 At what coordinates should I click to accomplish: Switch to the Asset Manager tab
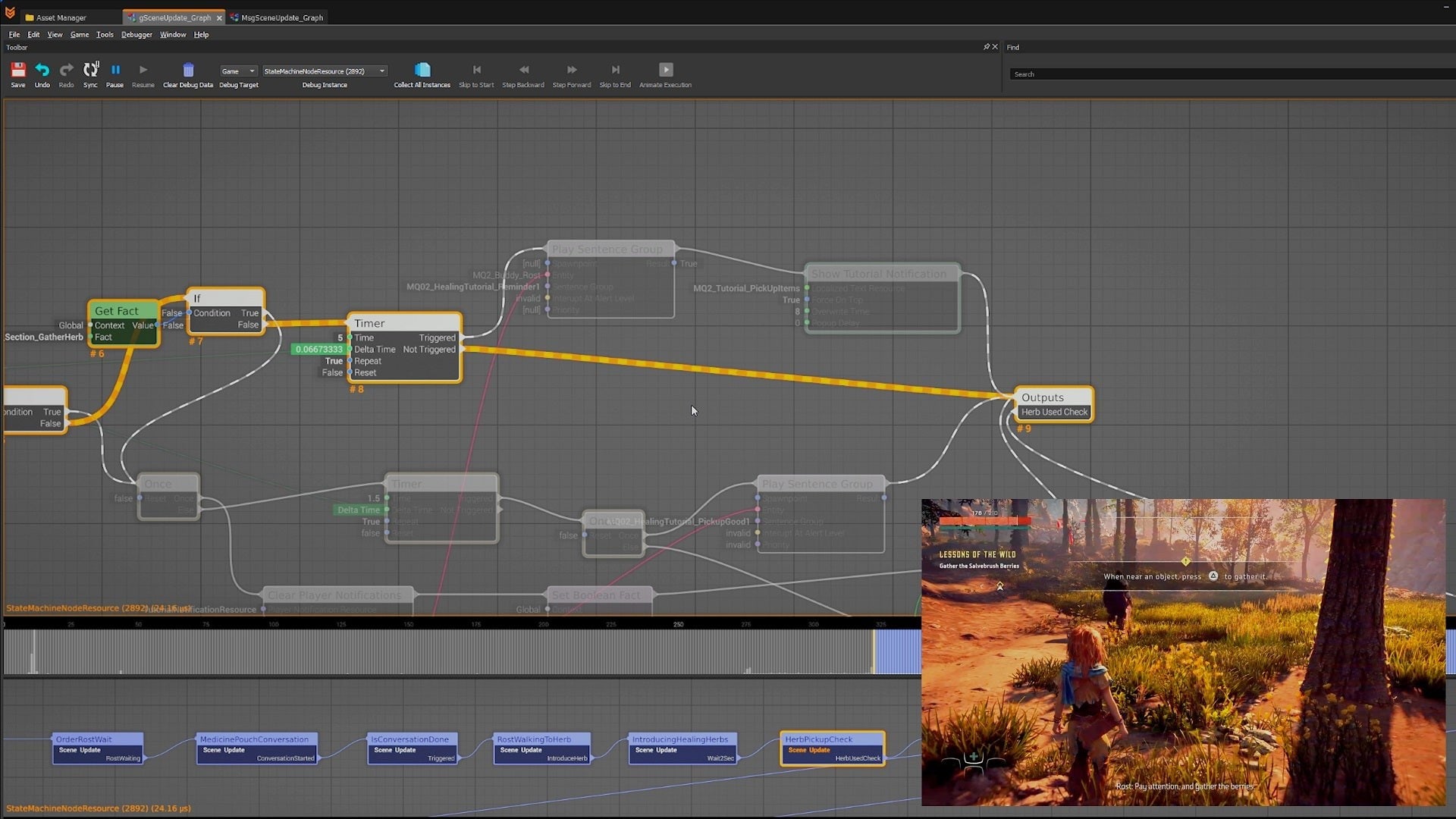pos(61,17)
